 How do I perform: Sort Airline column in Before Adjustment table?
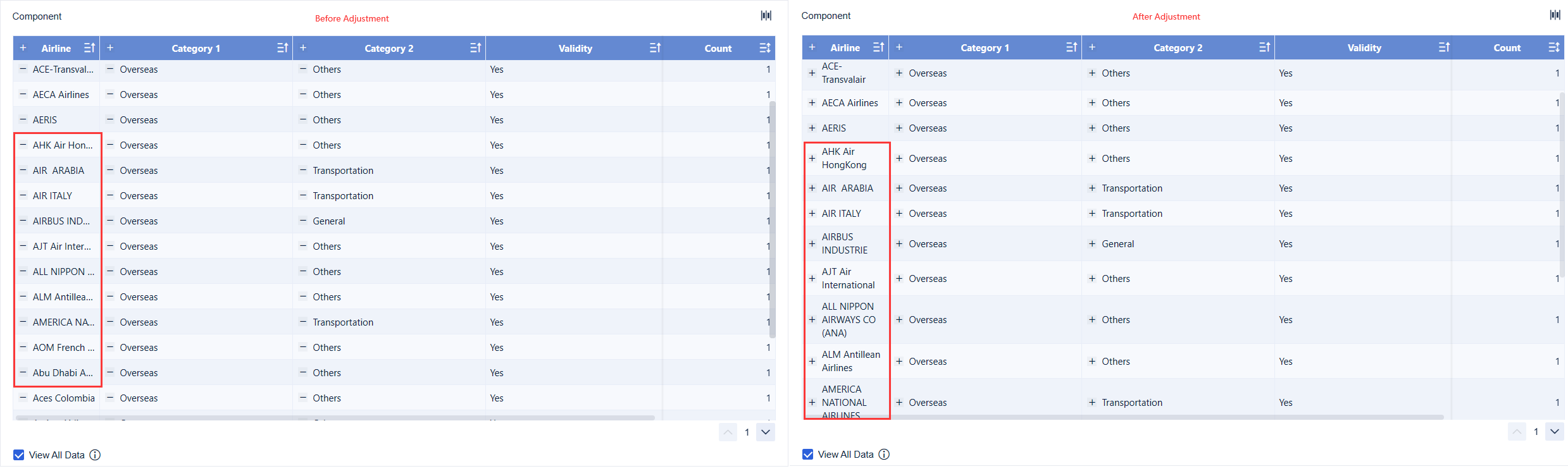(90, 48)
